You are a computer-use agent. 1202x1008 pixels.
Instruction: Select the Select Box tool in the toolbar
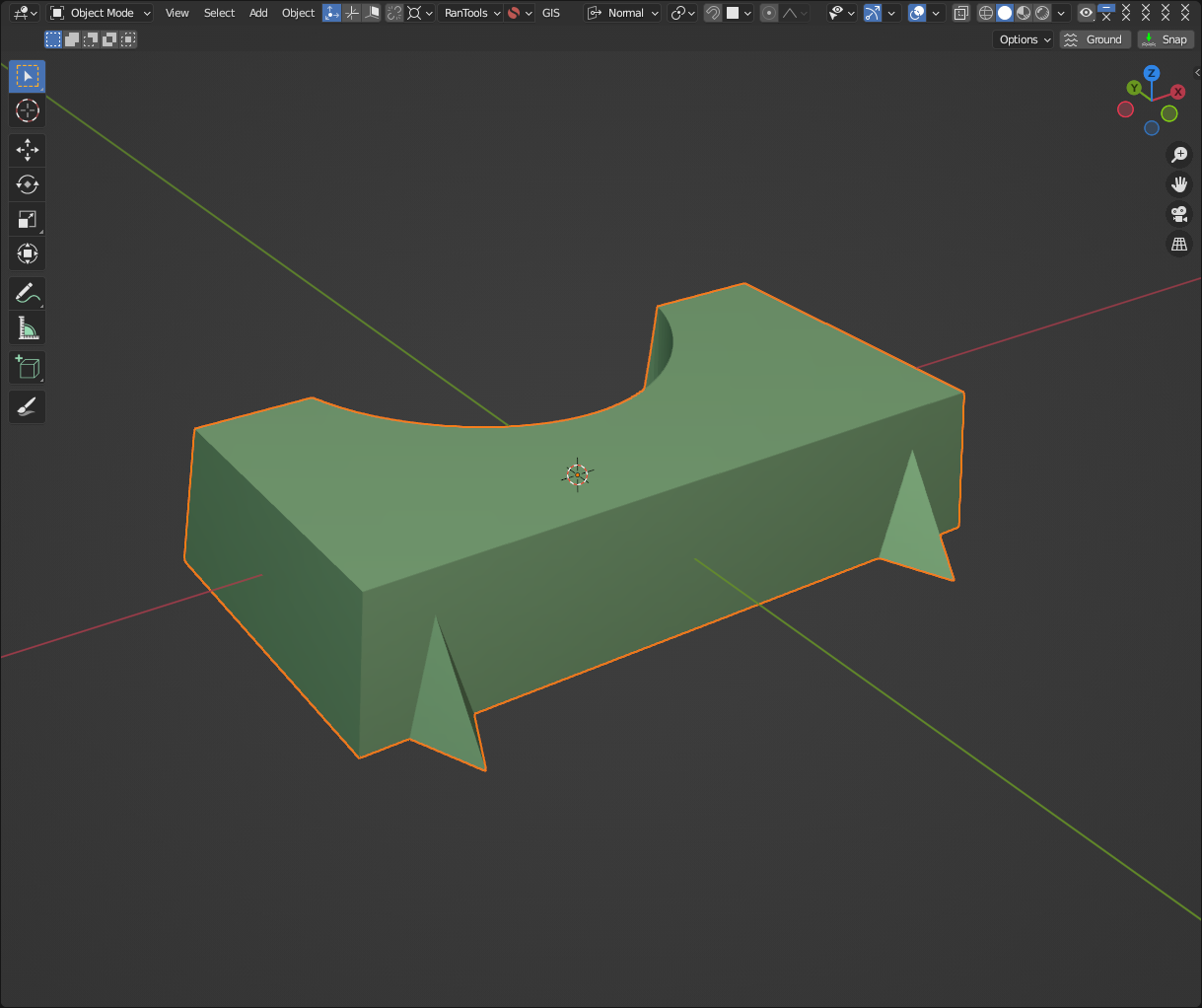28,76
